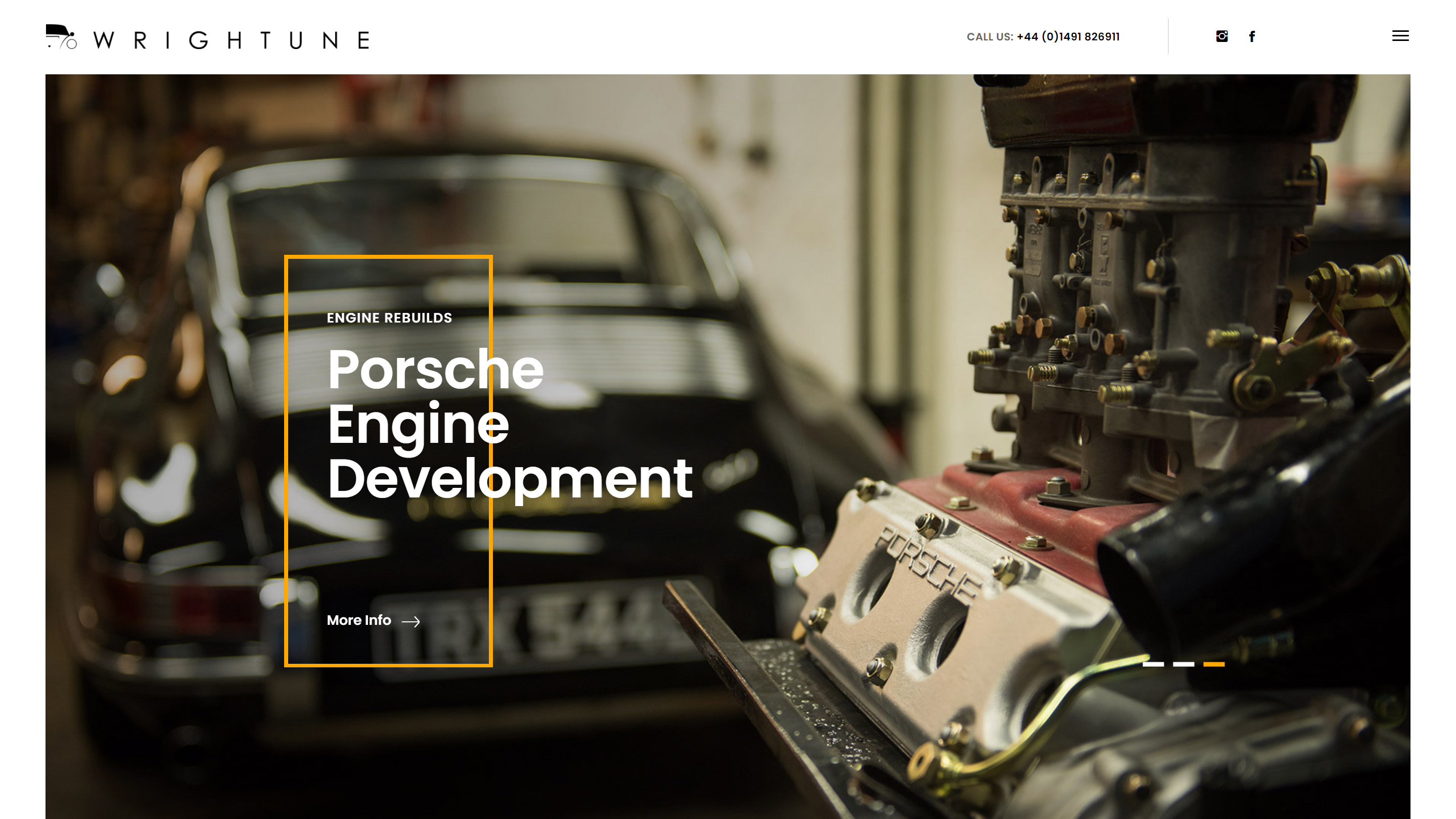
Task: Open the Facebook page icon
Action: tap(1252, 37)
